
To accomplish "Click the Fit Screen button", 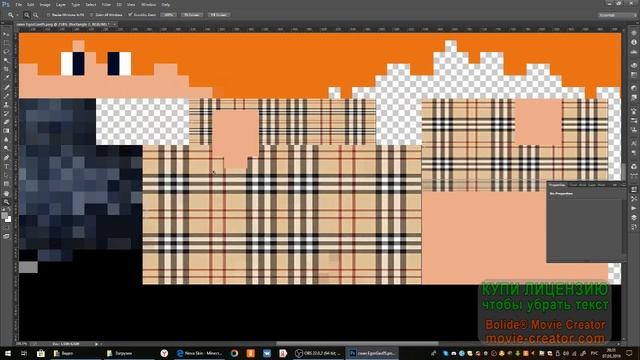I will pyautogui.click(x=191, y=15).
